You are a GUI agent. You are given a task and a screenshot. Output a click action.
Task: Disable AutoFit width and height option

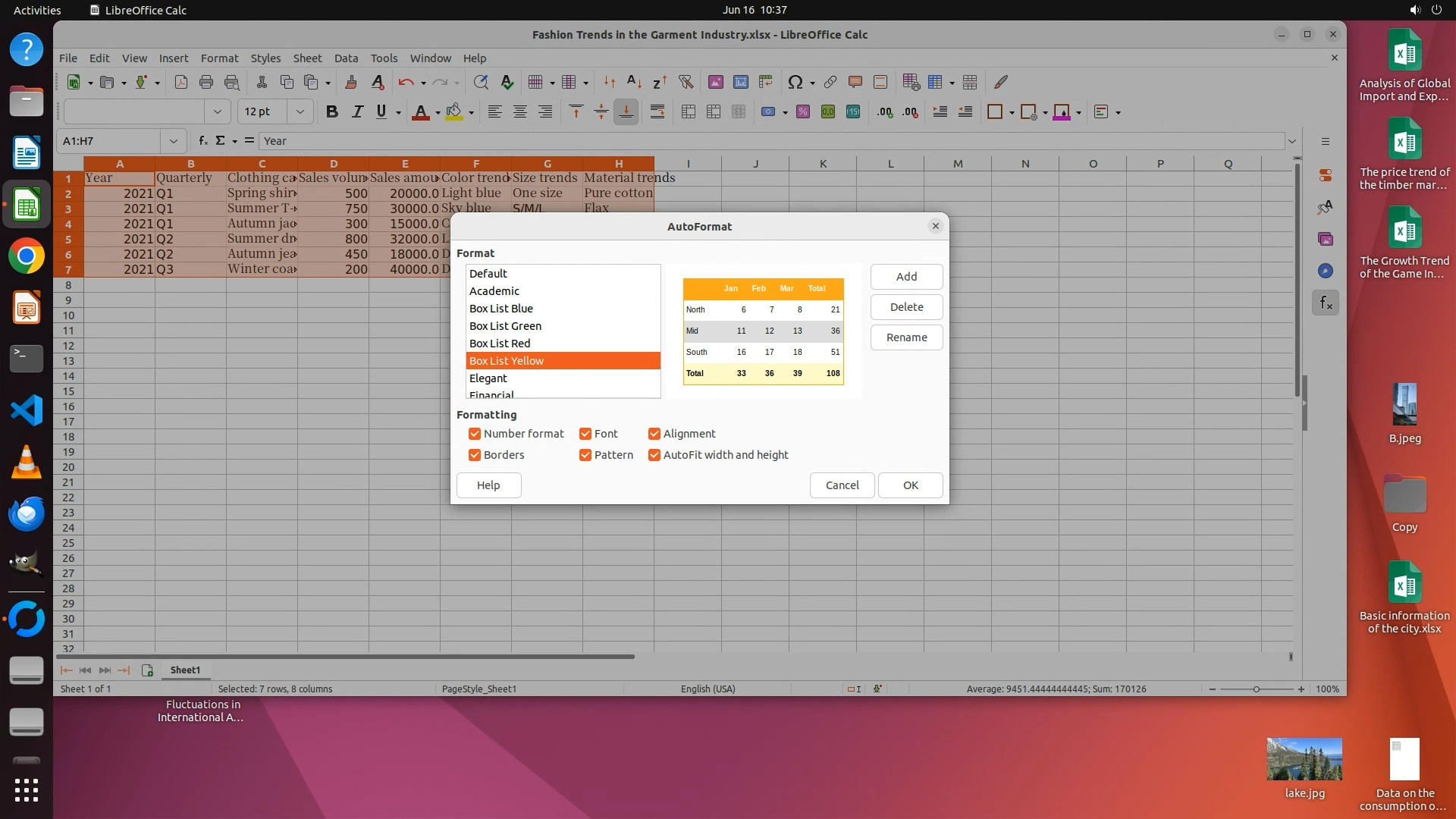point(654,455)
